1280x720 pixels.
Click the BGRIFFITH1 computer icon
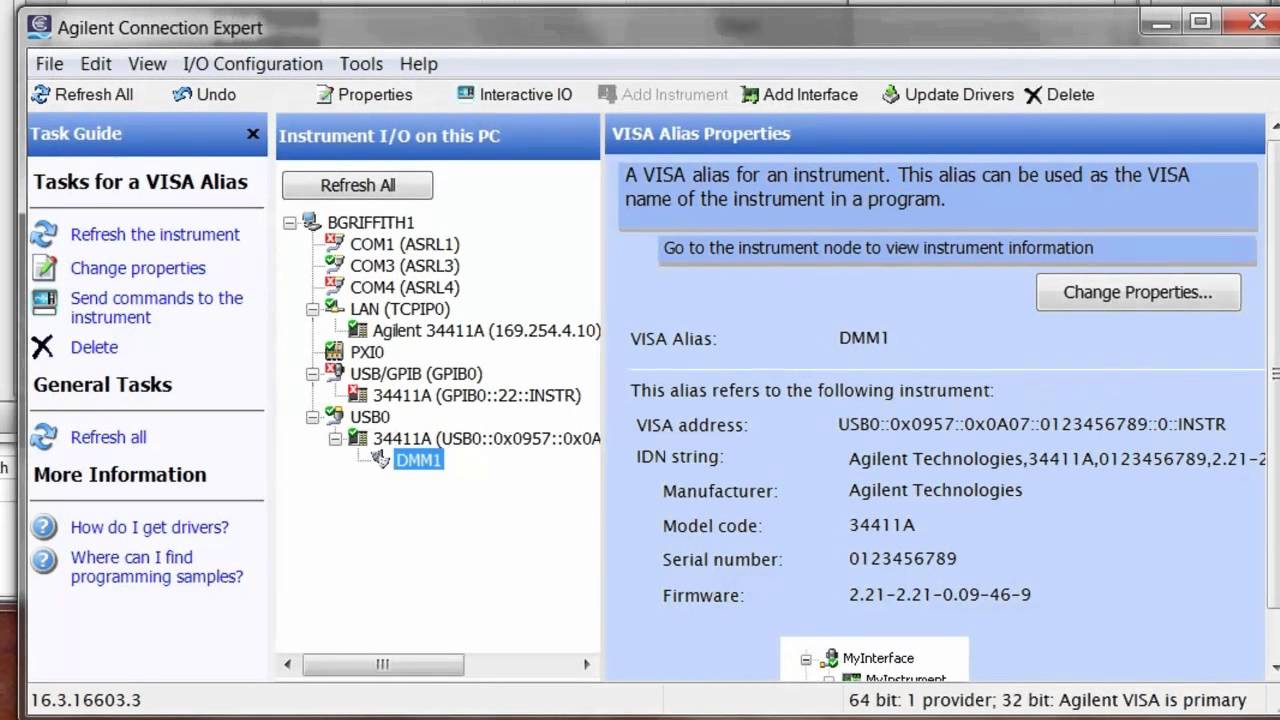click(312, 222)
